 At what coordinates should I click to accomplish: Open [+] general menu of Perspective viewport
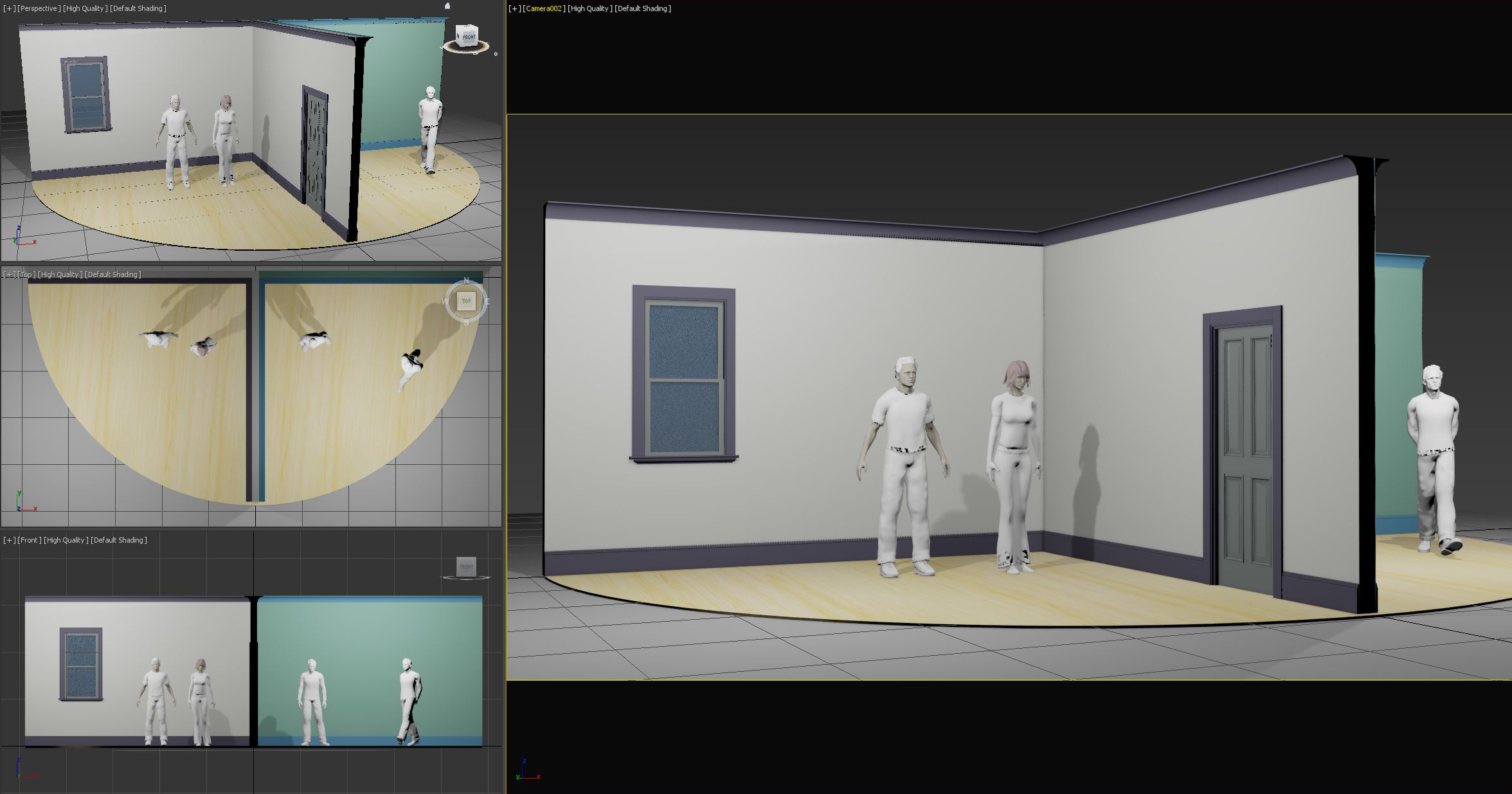pos(9,8)
